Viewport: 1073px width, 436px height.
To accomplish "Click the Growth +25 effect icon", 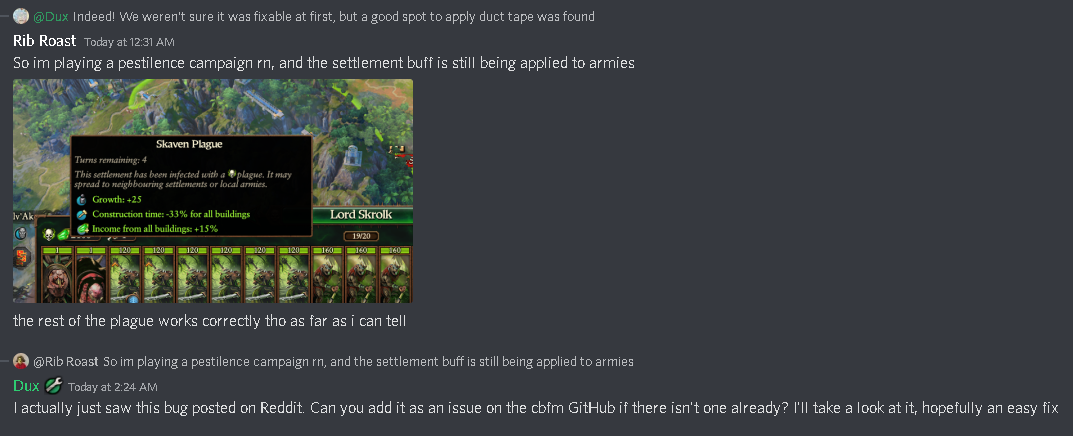I will (x=82, y=200).
